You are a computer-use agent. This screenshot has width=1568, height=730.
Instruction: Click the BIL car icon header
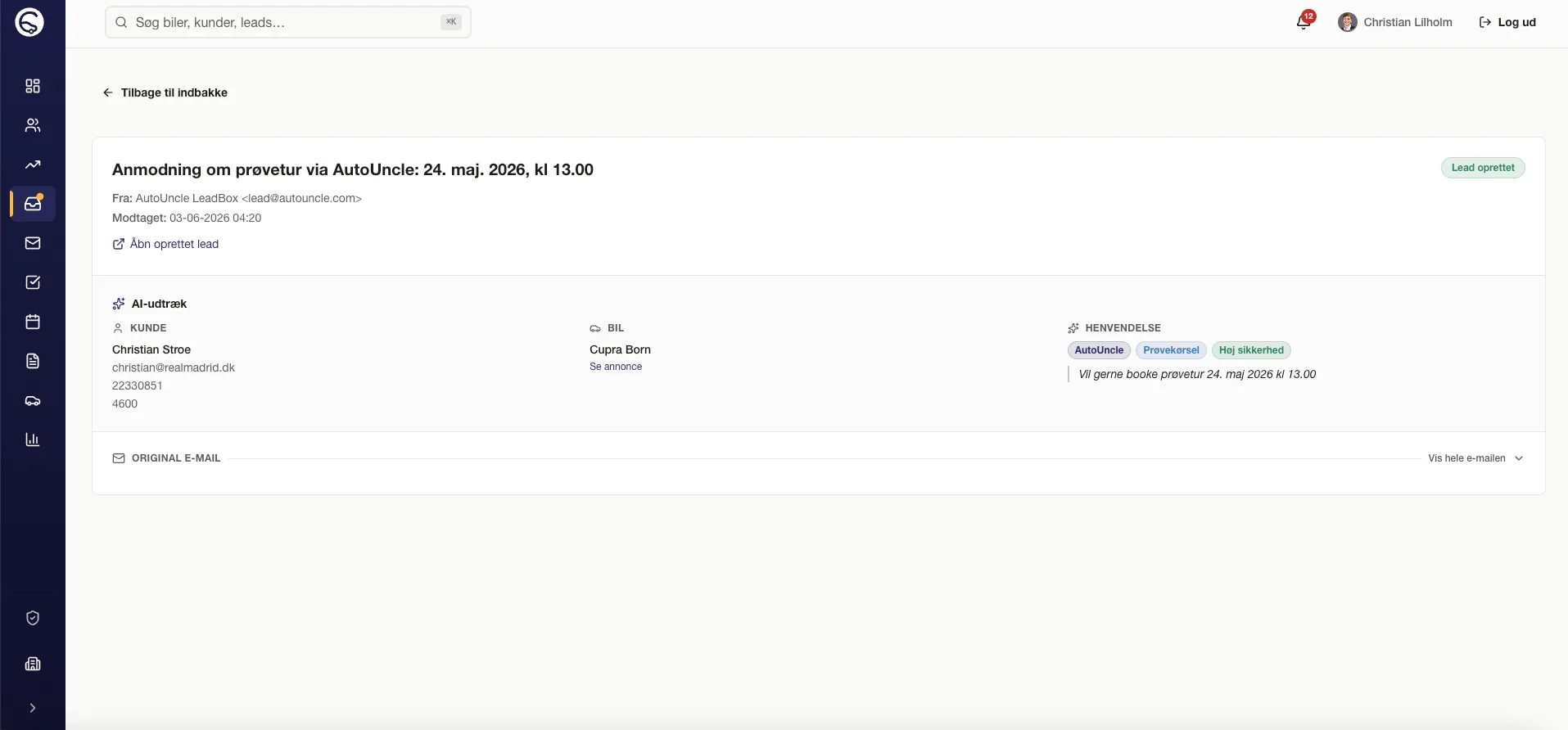[595, 328]
